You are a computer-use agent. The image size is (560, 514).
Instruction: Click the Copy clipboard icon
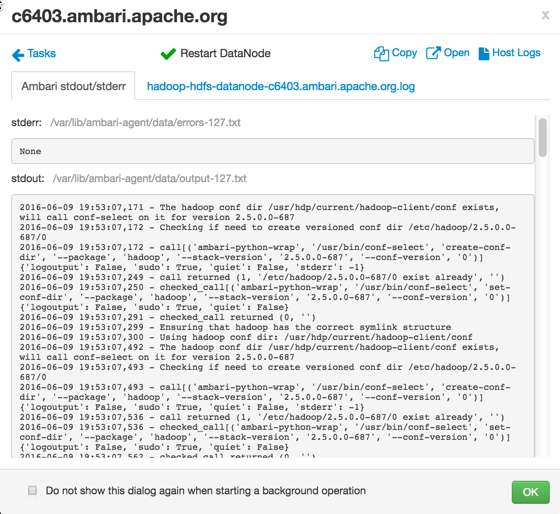(381, 54)
